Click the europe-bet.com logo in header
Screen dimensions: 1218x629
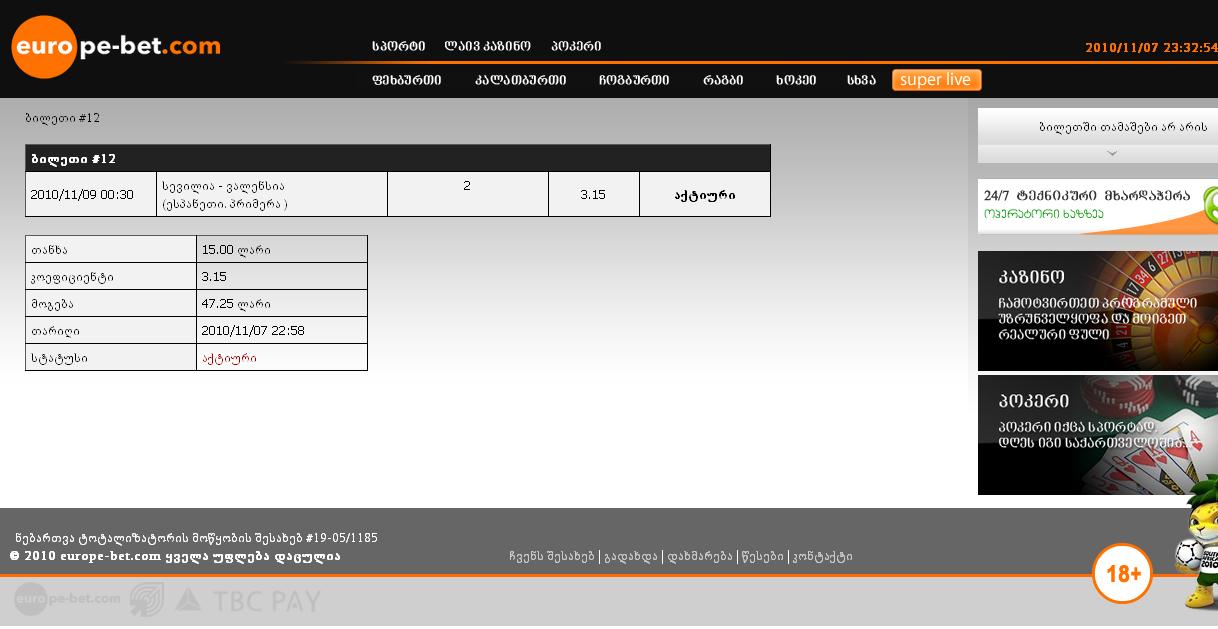pyautogui.click(x=116, y=46)
